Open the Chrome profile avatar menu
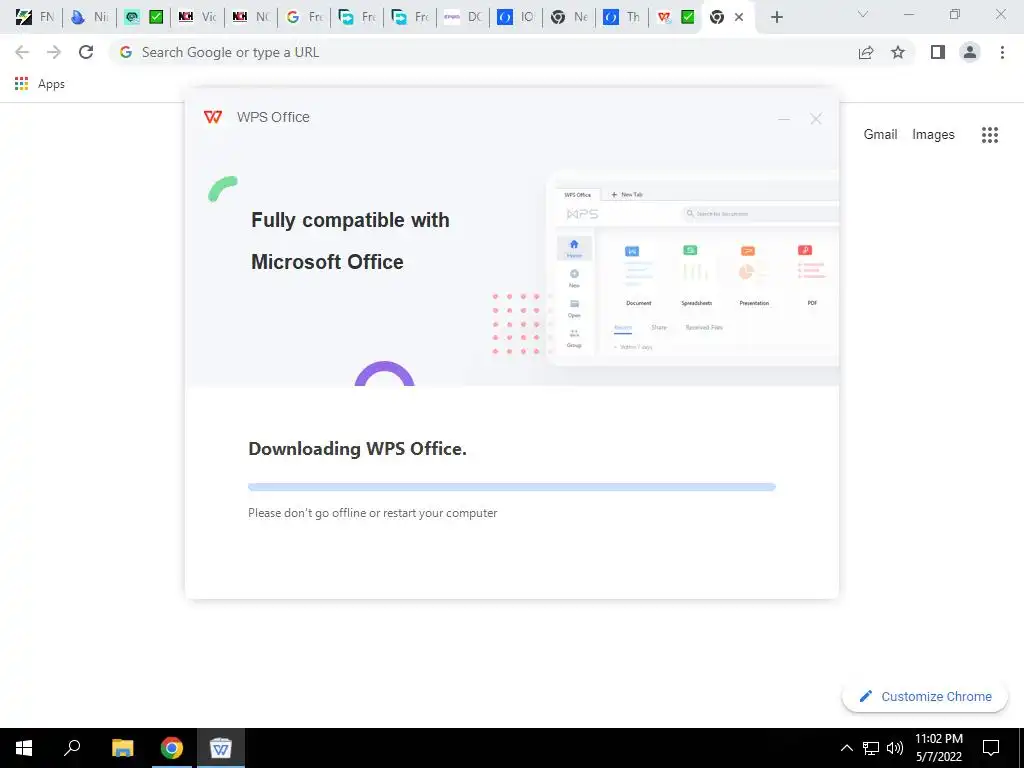The height and width of the screenshot is (768, 1024). click(970, 52)
